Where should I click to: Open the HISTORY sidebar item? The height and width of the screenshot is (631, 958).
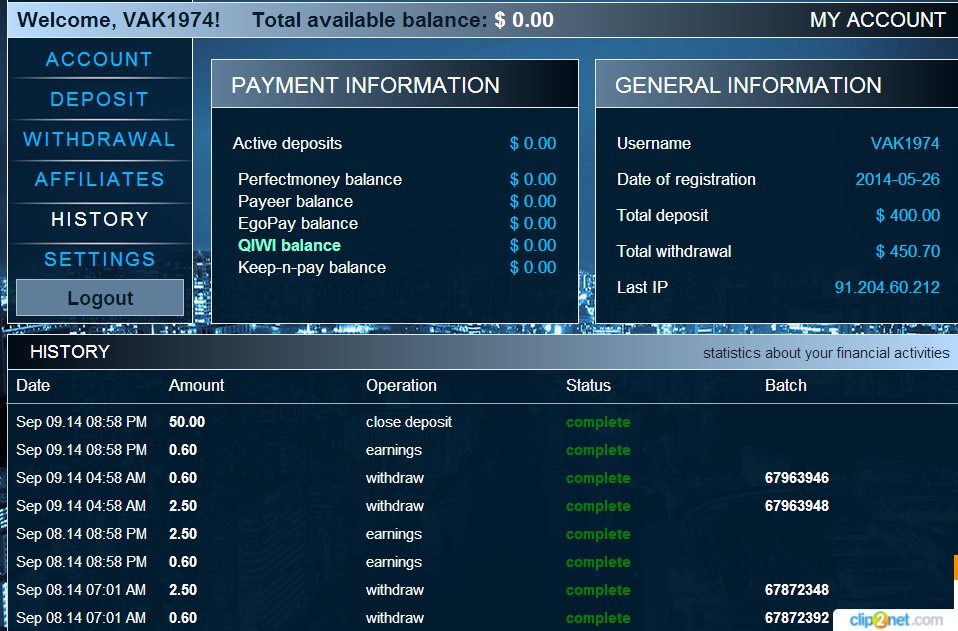tap(99, 219)
